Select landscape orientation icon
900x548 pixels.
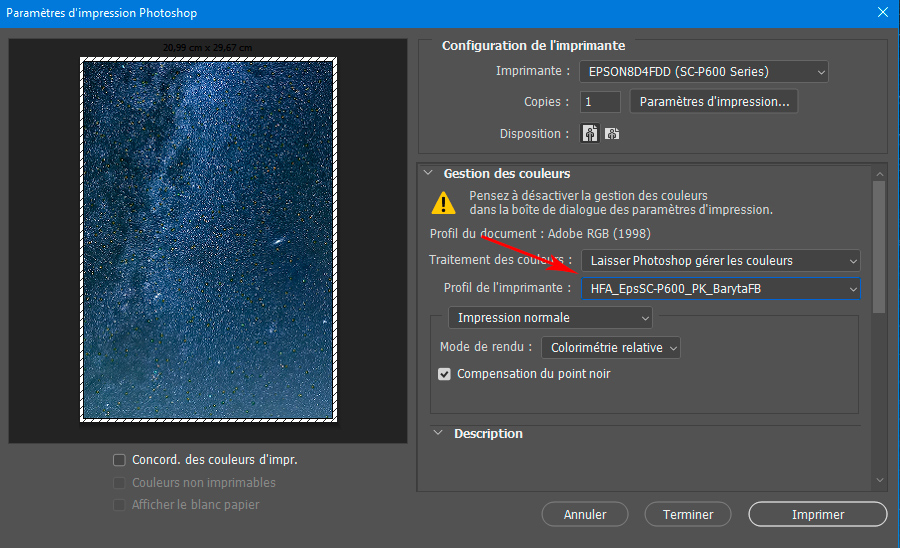click(x=612, y=134)
